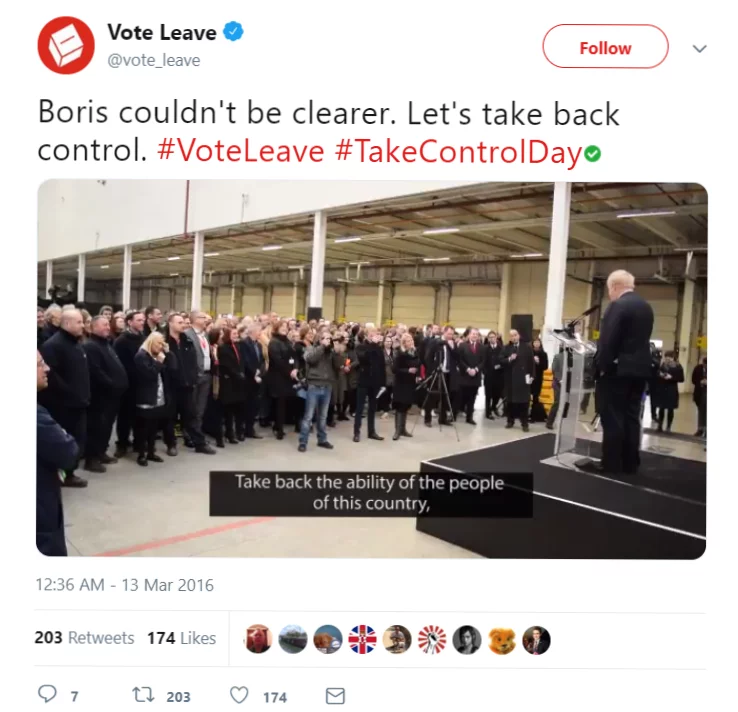The width and height of the screenshot is (738, 712).
Task: Expand the tweet options chevron menu
Action: [x=699, y=48]
